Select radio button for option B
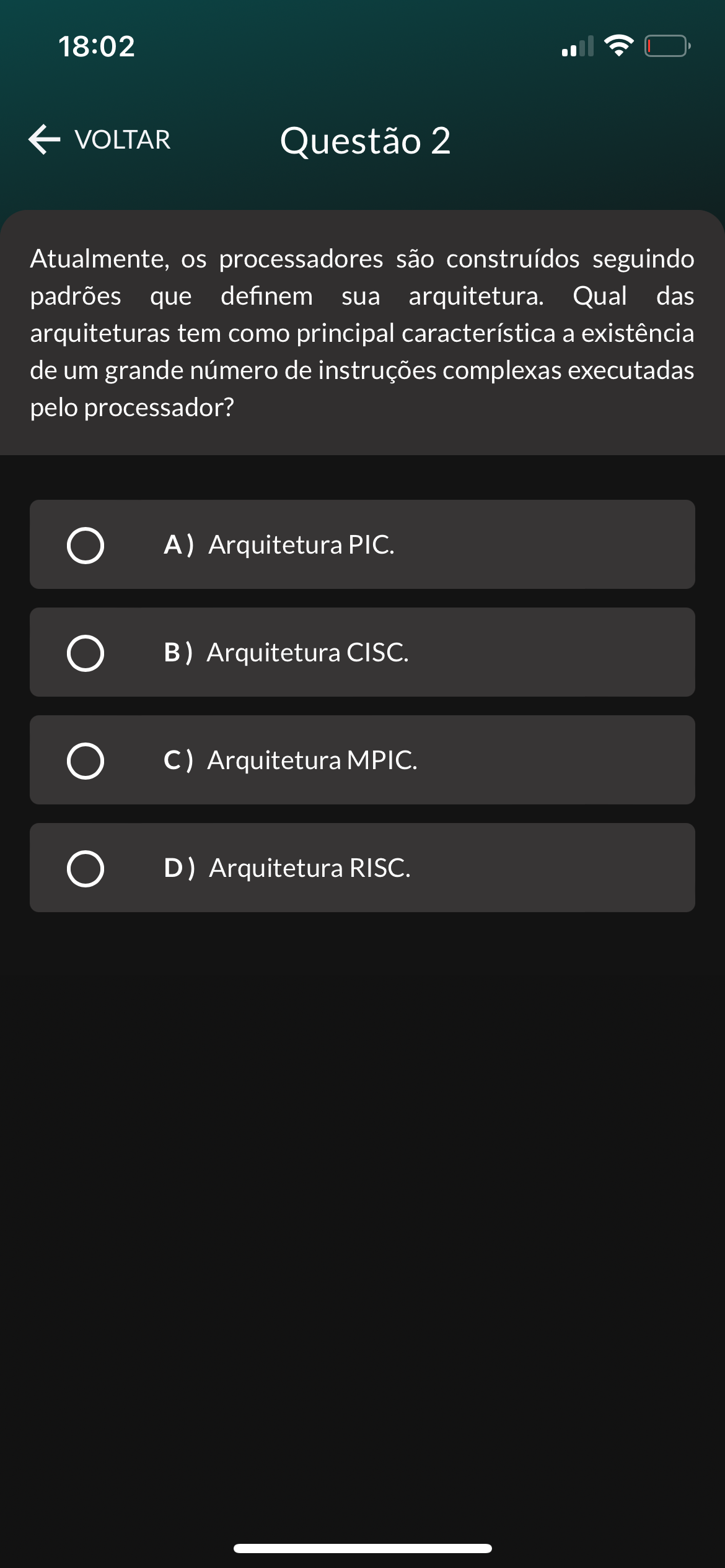Screen dimensions: 725x1568 coord(86,653)
